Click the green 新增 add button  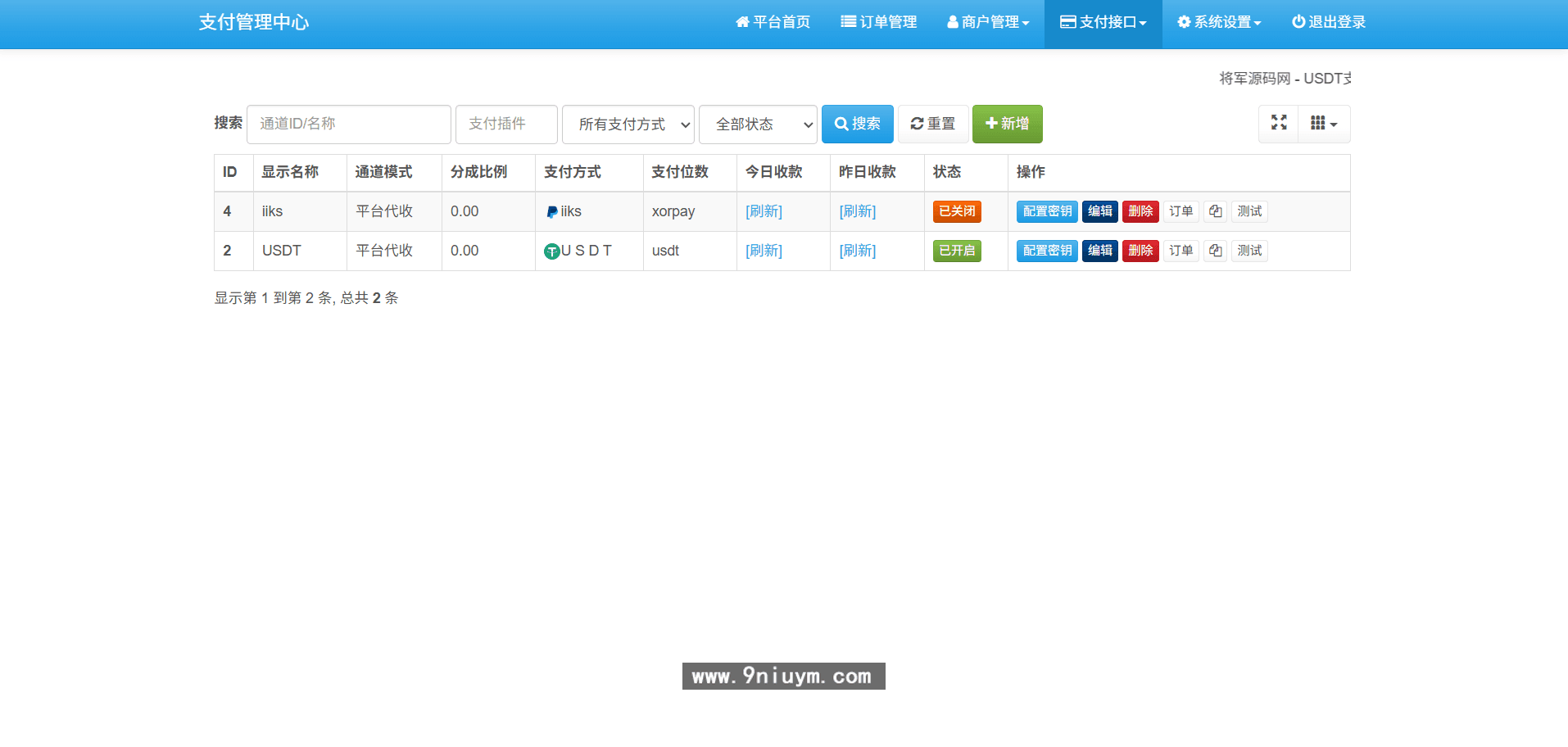pos(1008,124)
